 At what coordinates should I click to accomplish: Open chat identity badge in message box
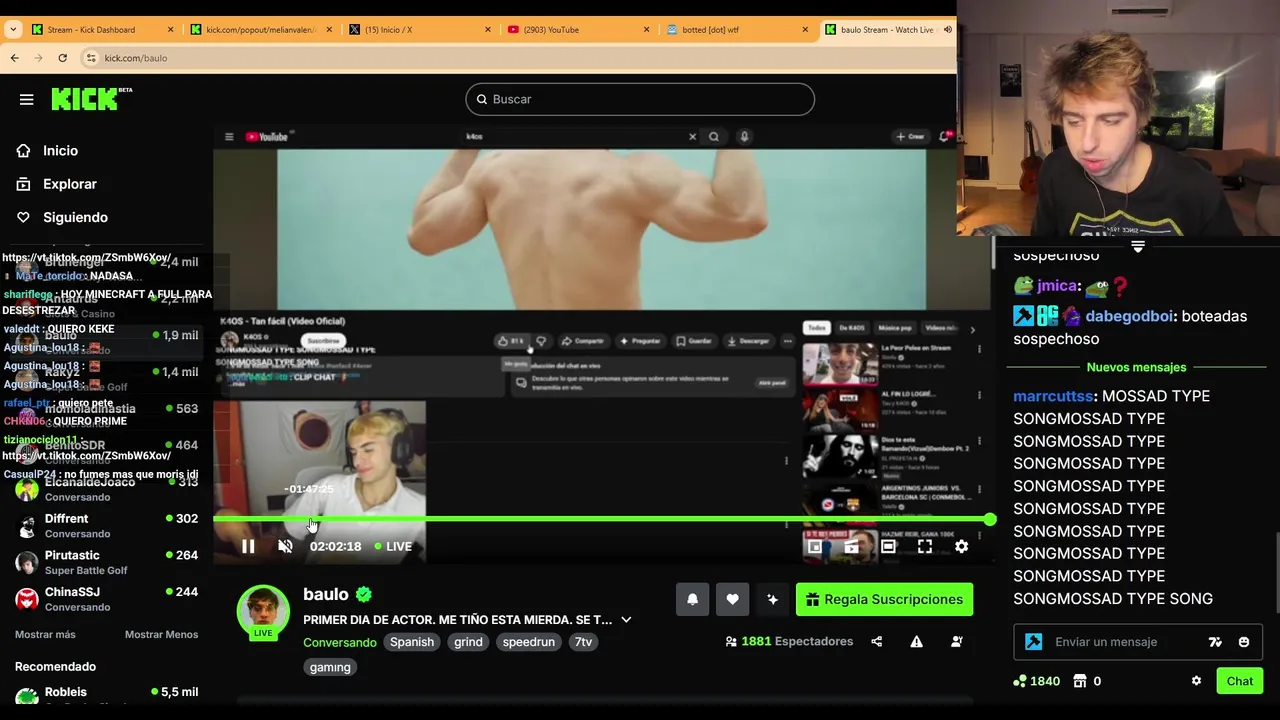[1034, 642]
